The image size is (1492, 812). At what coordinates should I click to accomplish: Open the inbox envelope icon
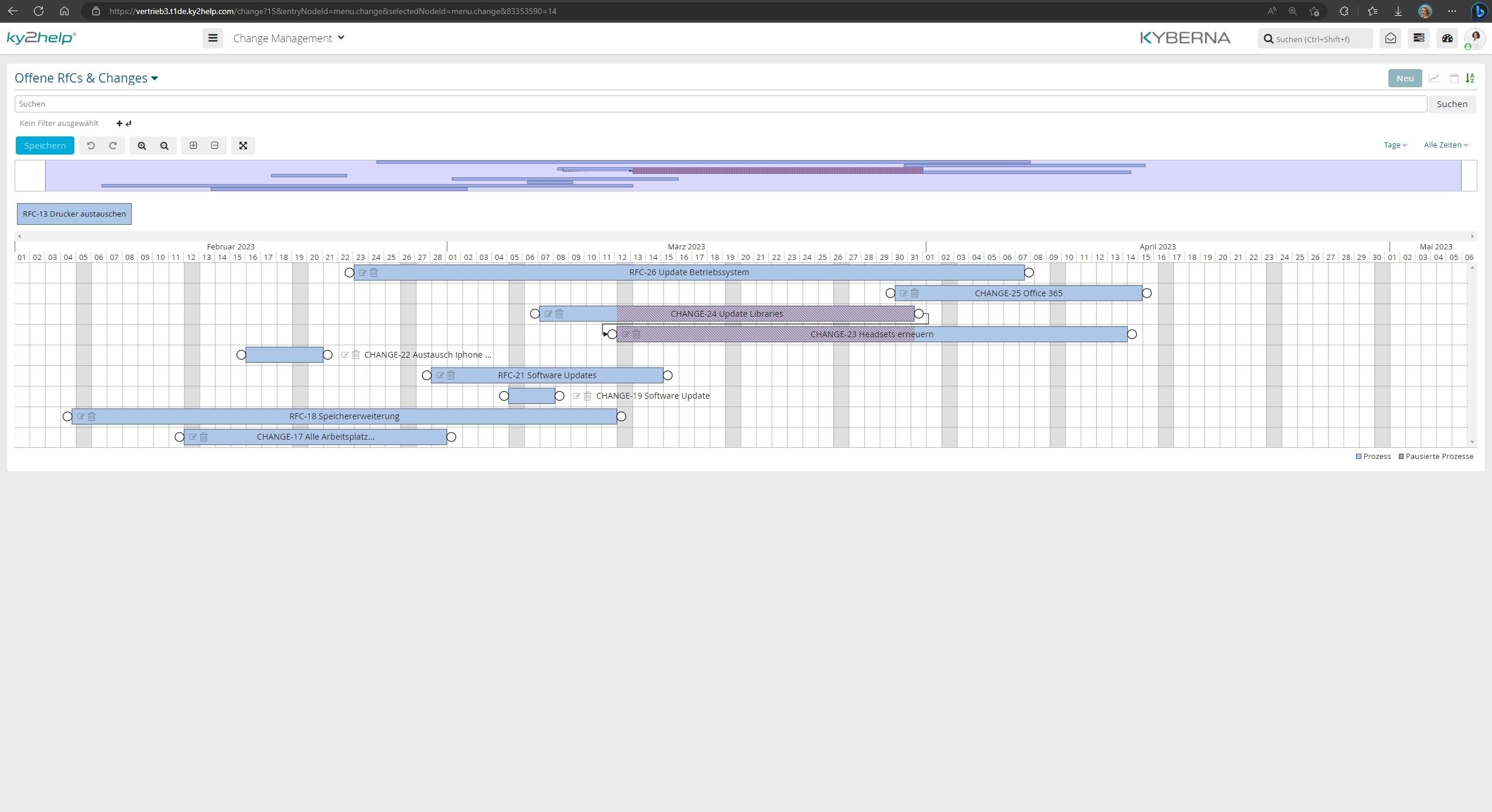(1390, 39)
